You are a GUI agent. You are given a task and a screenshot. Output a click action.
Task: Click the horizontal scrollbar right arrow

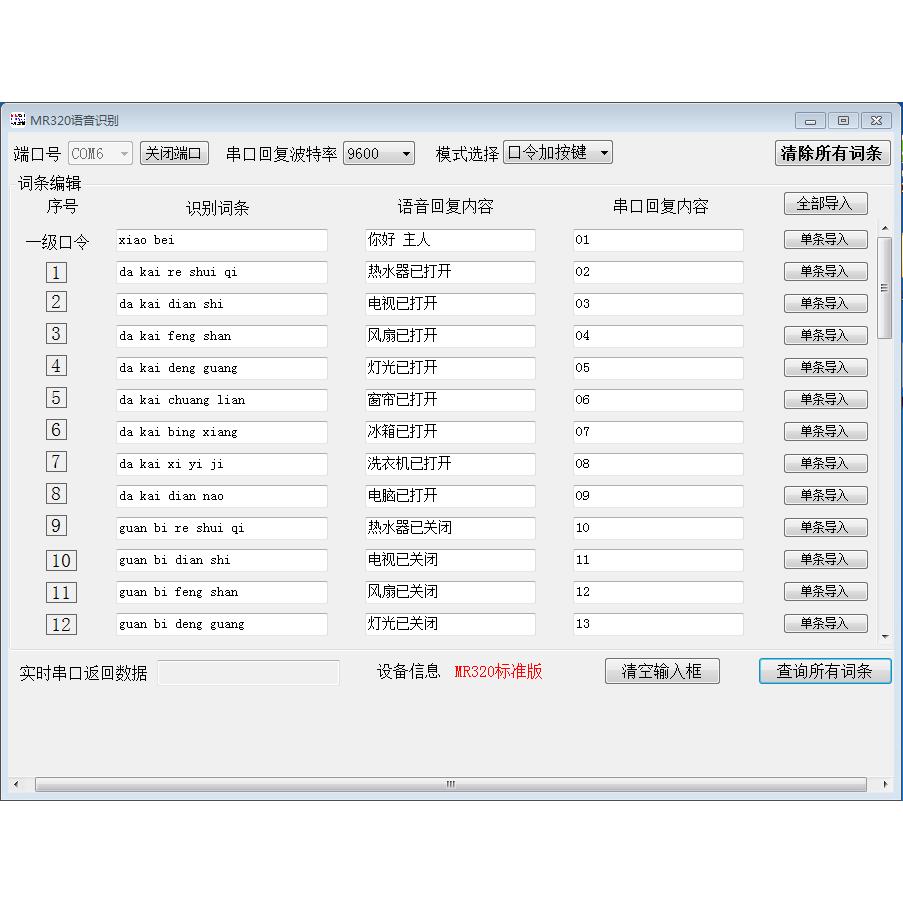coord(885,784)
